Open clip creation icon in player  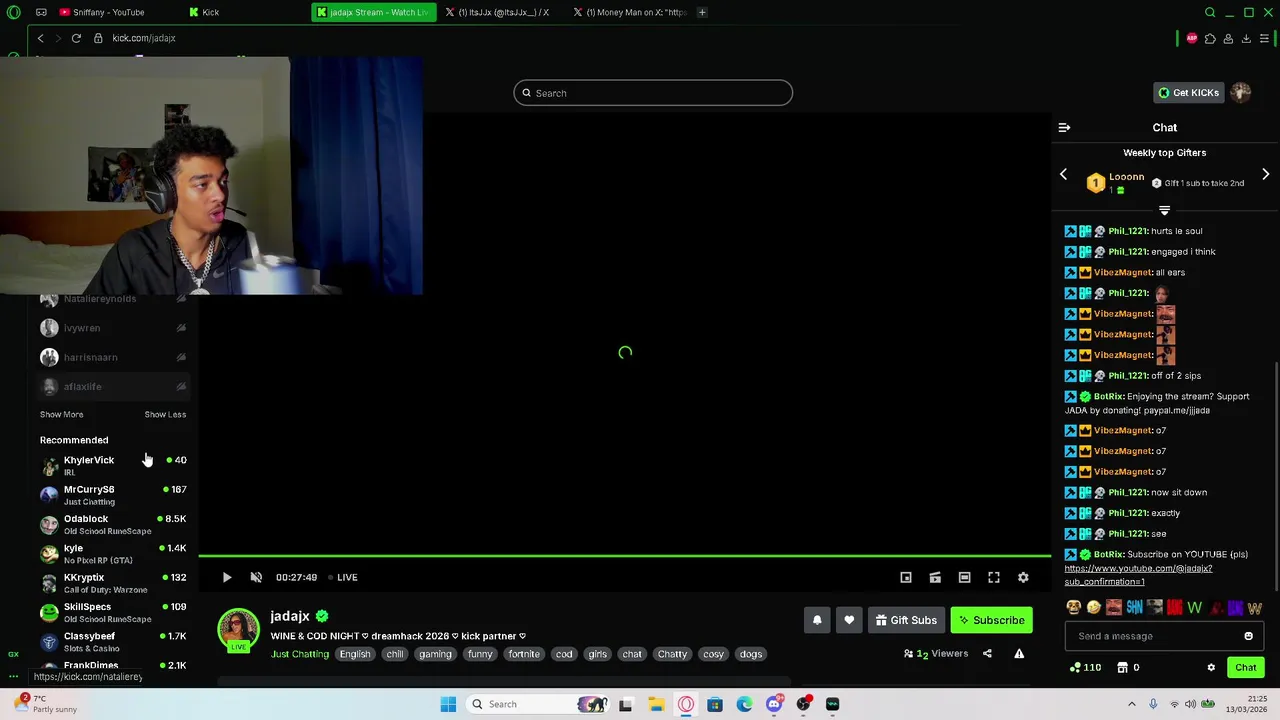935,577
